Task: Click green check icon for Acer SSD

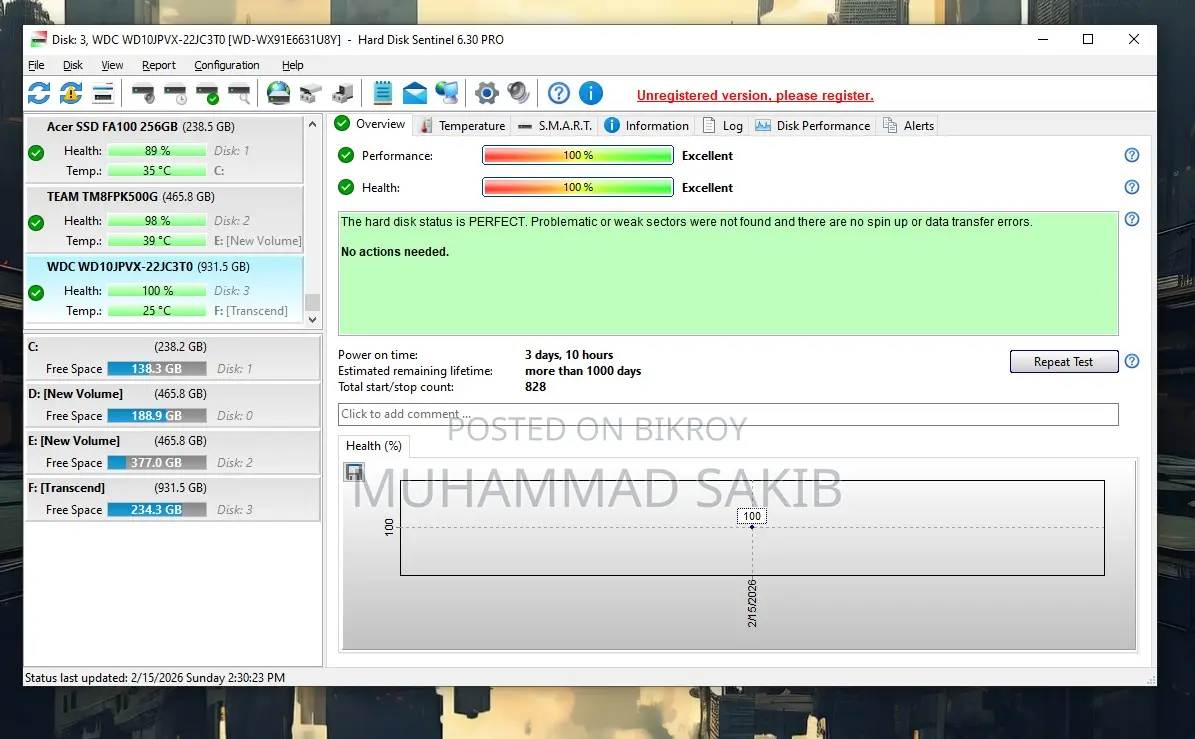Action: [36, 153]
